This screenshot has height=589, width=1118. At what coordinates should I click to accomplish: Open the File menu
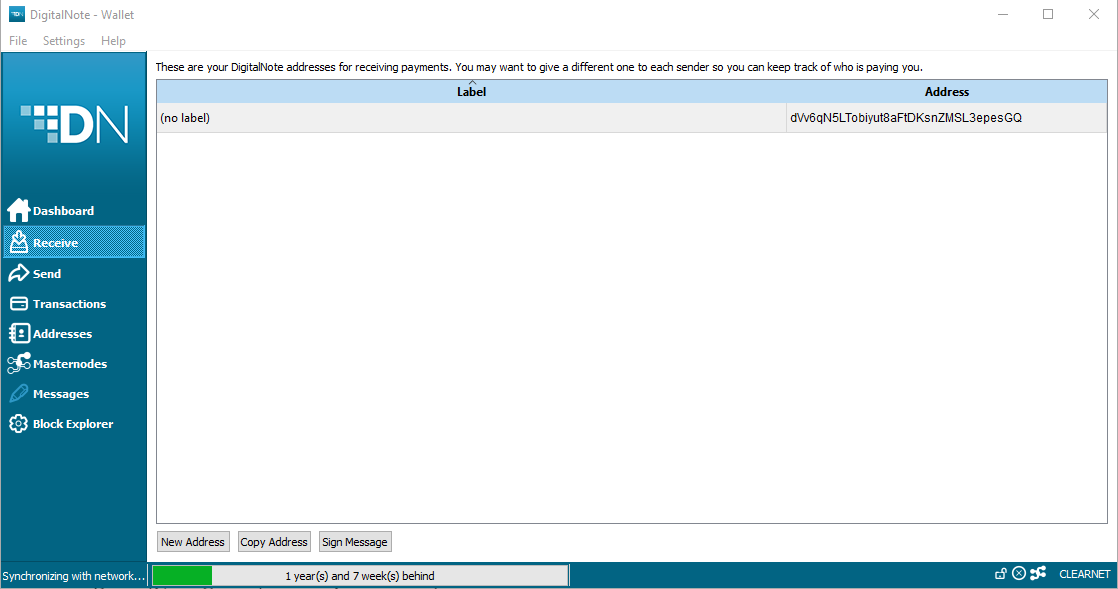click(18, 41)
